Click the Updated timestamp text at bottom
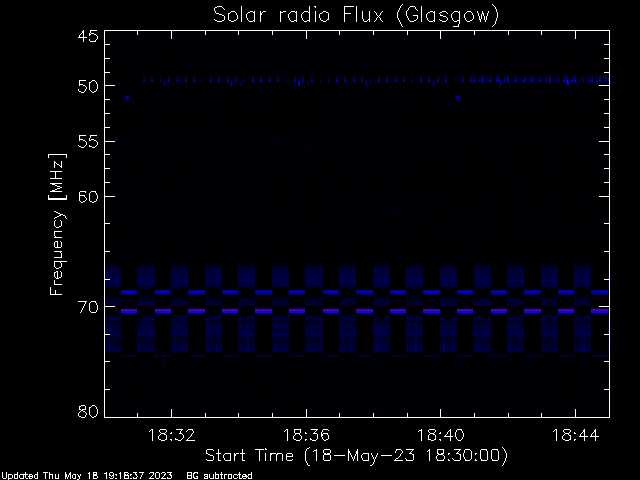Image resolution: width=640 pixels, height=480 pixels. [x=87, y=476]
